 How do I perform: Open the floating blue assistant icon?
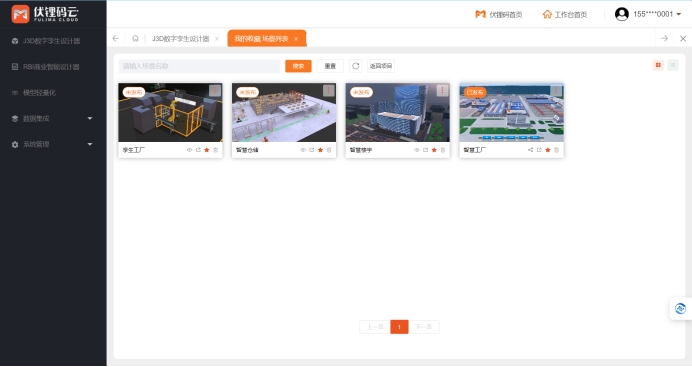(681, 309)
